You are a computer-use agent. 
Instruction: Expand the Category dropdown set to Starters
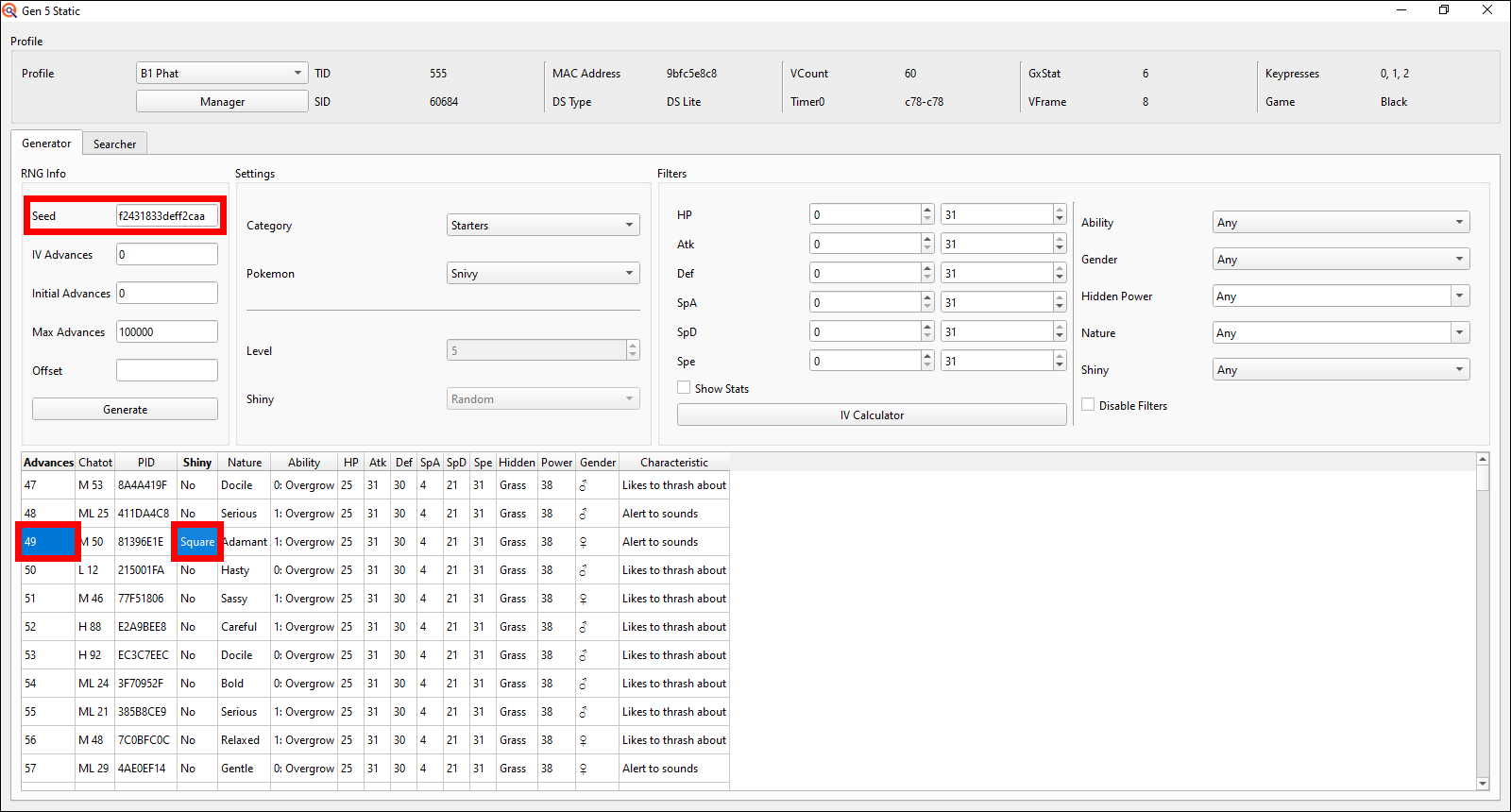(x=543, y=225)
